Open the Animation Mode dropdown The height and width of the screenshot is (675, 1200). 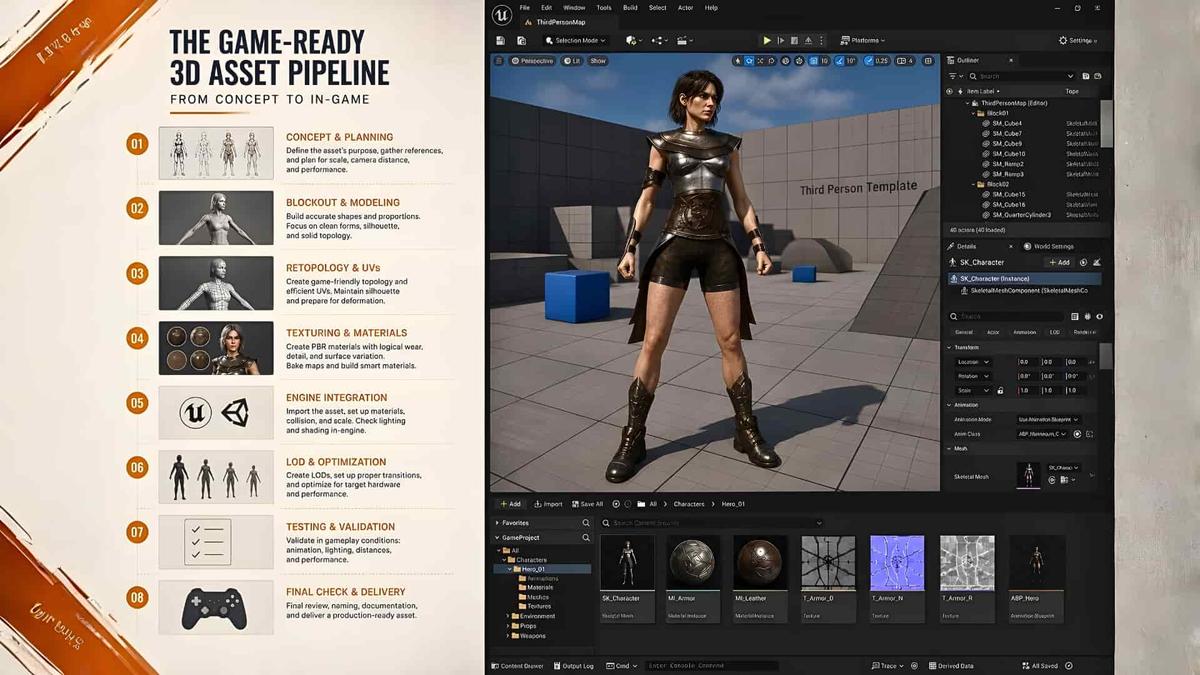click(x=1049, y=419)
